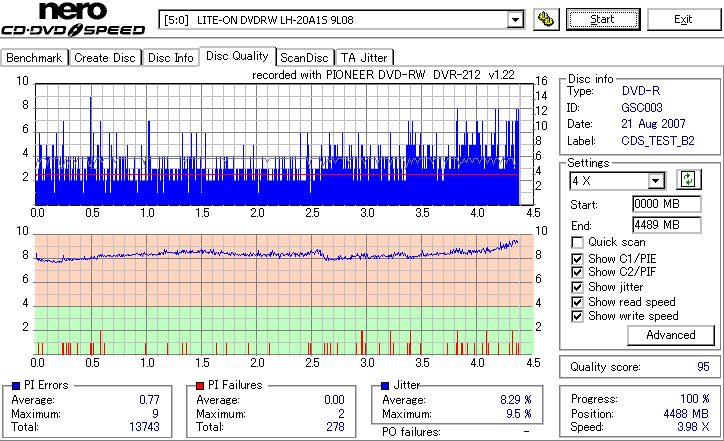The height and width of the screenshot is (441, 724).
Task: Click Progress value 100 %
Action: point(695,399)
